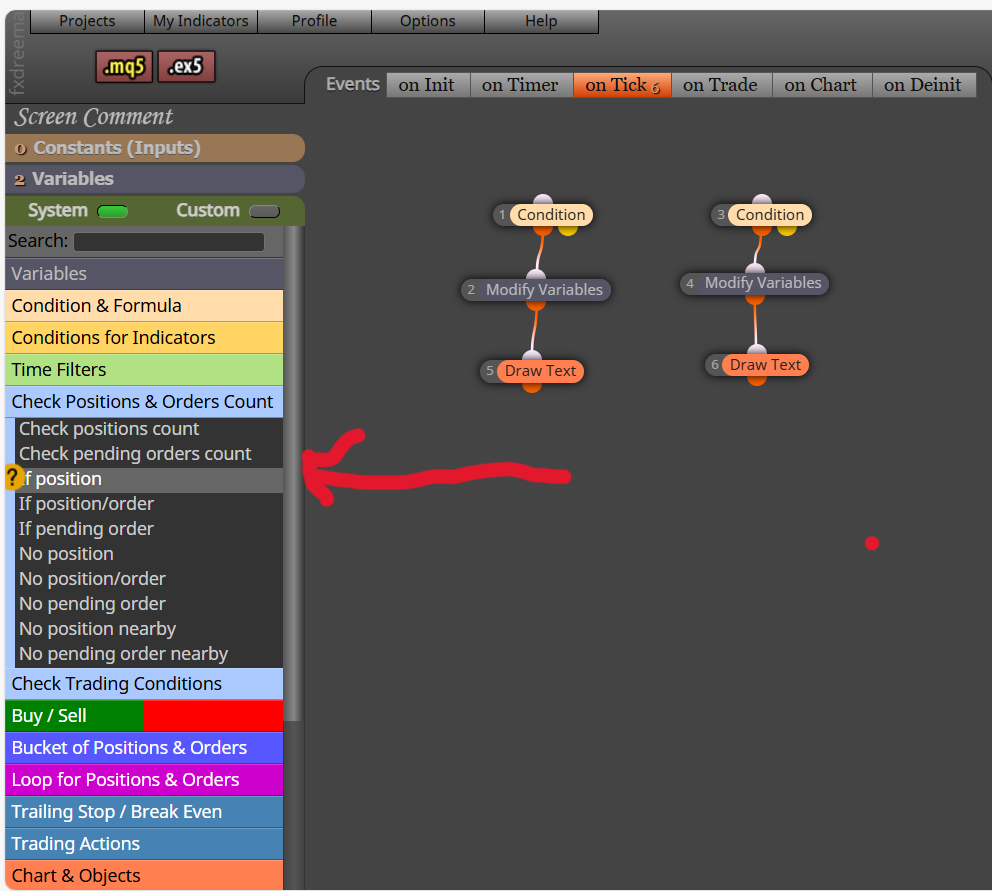Expand the Check Trading Conditions category

[x=144, y=683]
